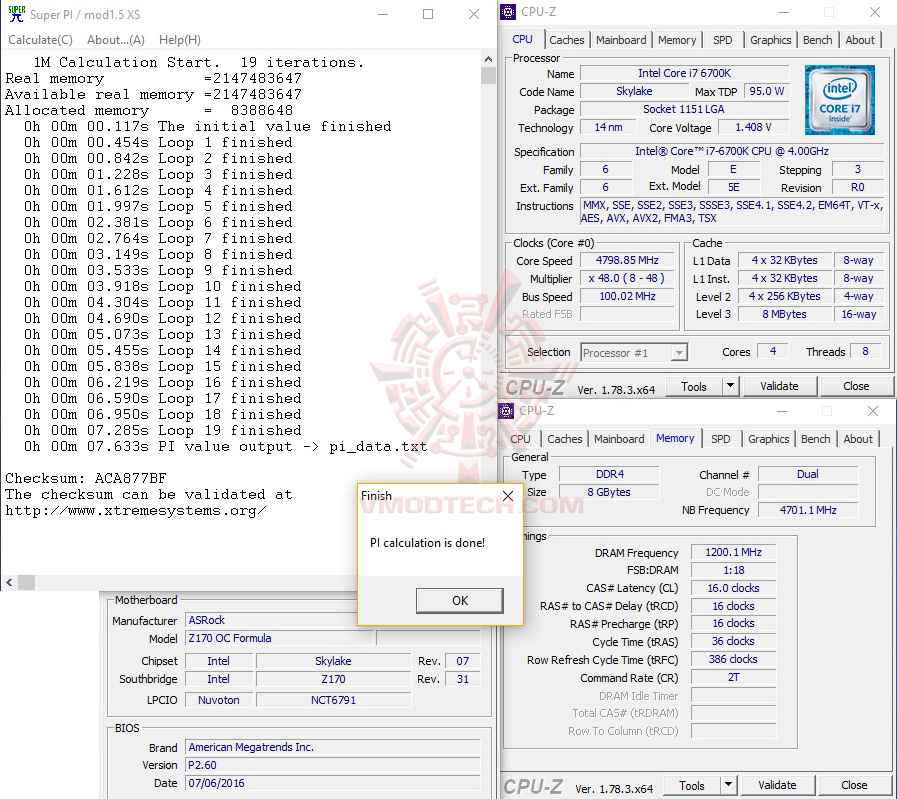
Task: Close the Finish dialog with X
Action: tap(507, 496)
